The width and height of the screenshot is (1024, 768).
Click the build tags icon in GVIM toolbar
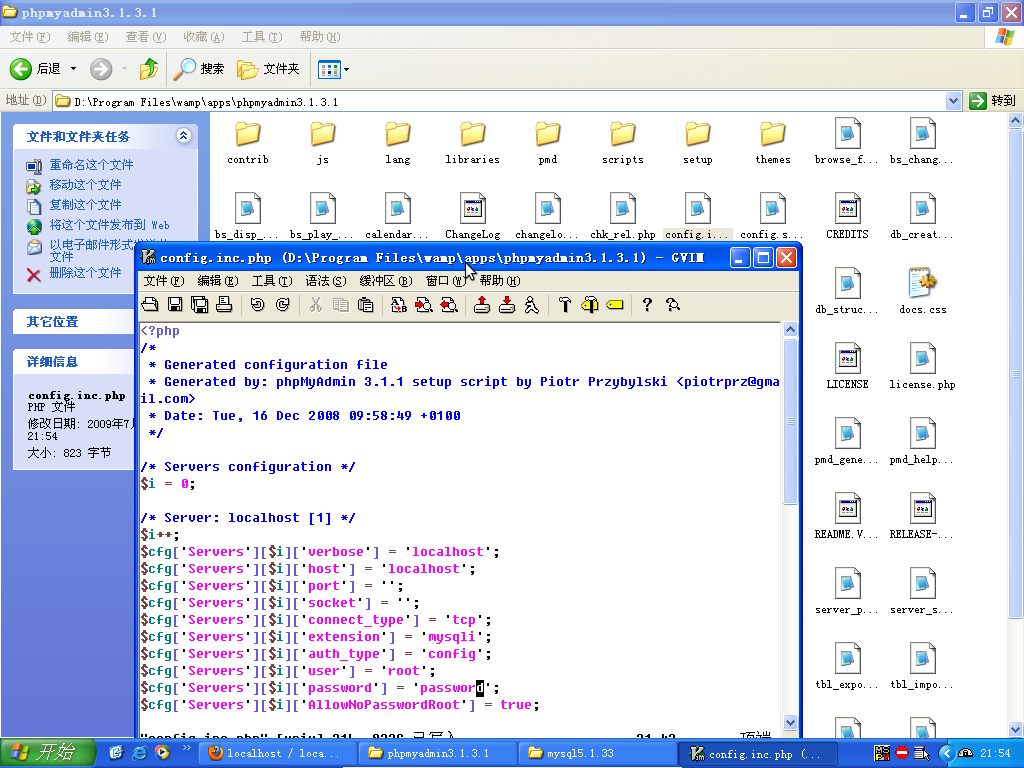click(x=590, y=305)
